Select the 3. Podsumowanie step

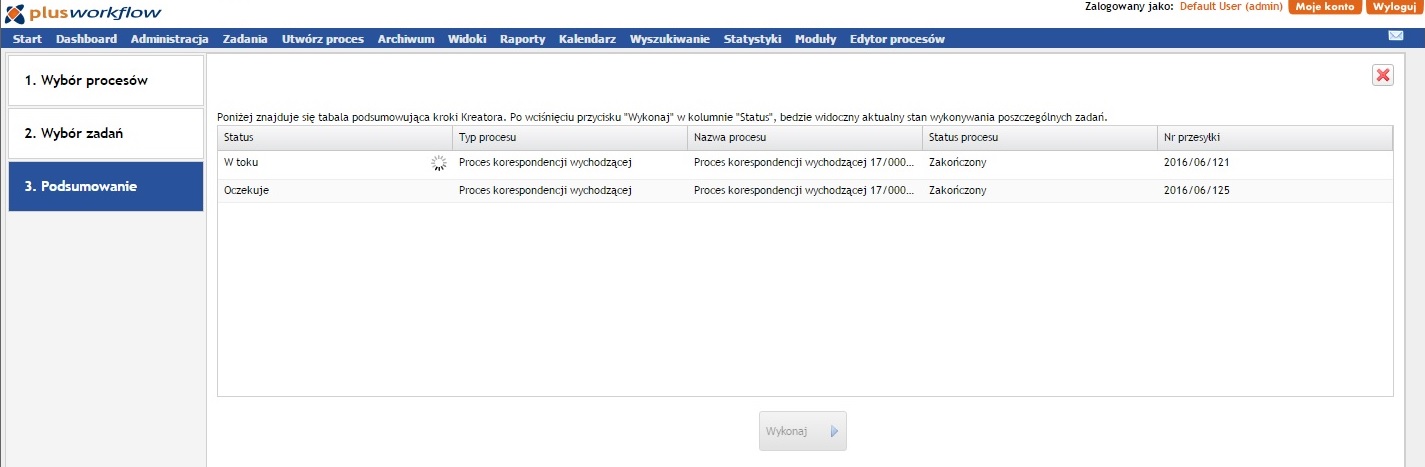106,187
